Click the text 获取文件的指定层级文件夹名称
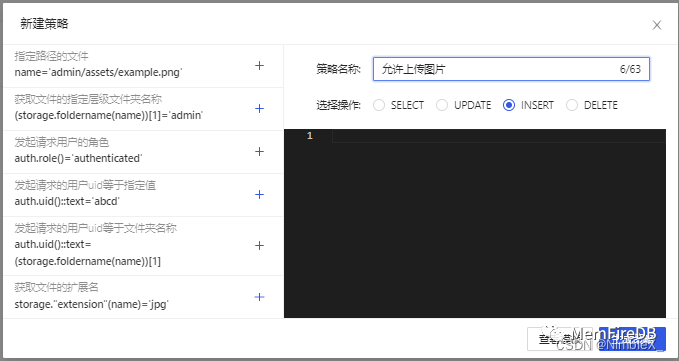Viewport: 679px width, 361px height. pyautogui.click(x=88, y=99)
